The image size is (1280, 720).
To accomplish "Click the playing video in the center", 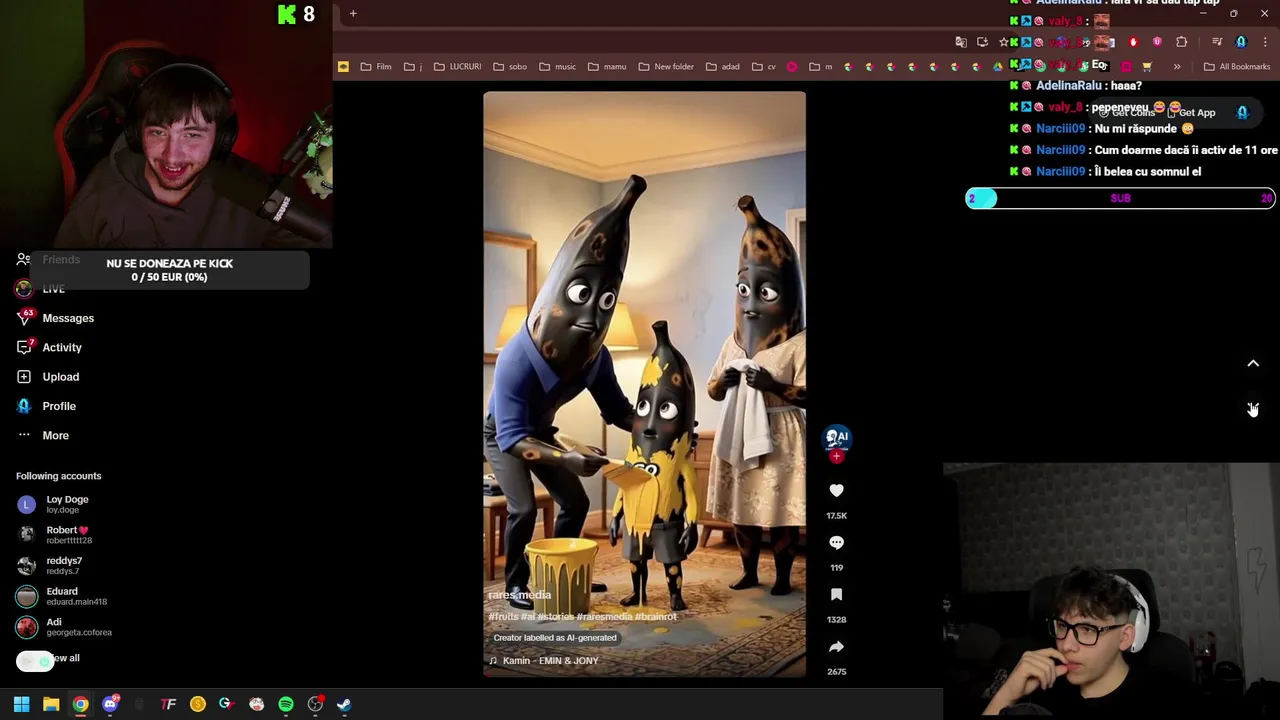I will (644, 384).
